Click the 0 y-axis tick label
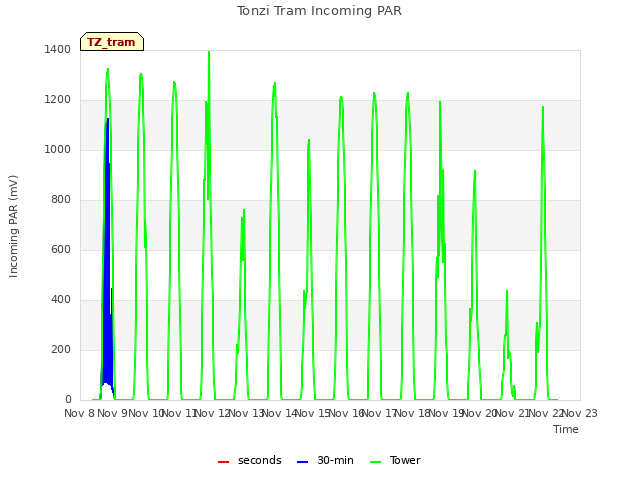The height and width of the screenshot is (480, 640). pos(68,400)
